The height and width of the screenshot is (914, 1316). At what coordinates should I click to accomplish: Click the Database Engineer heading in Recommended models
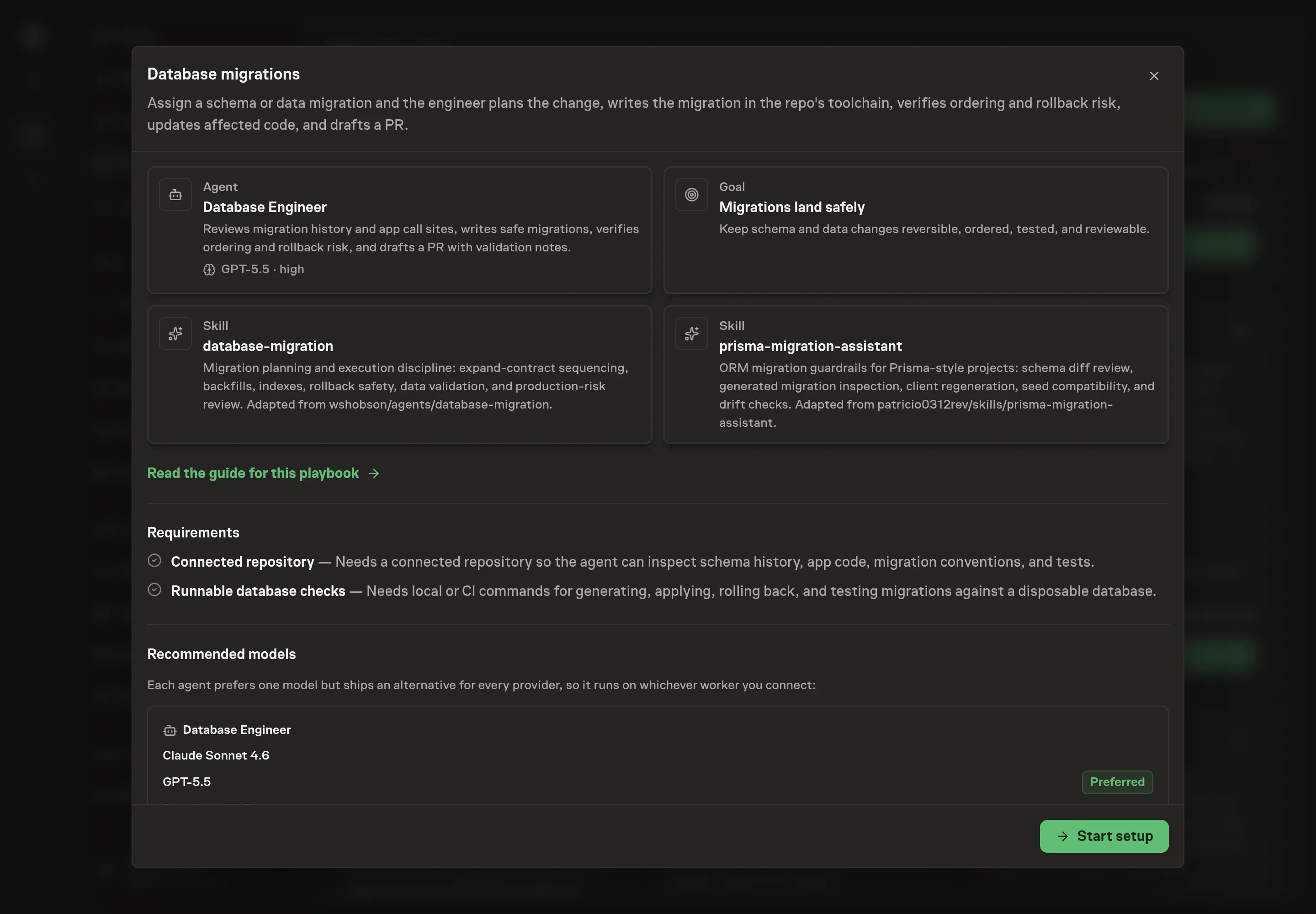point(237,730)
